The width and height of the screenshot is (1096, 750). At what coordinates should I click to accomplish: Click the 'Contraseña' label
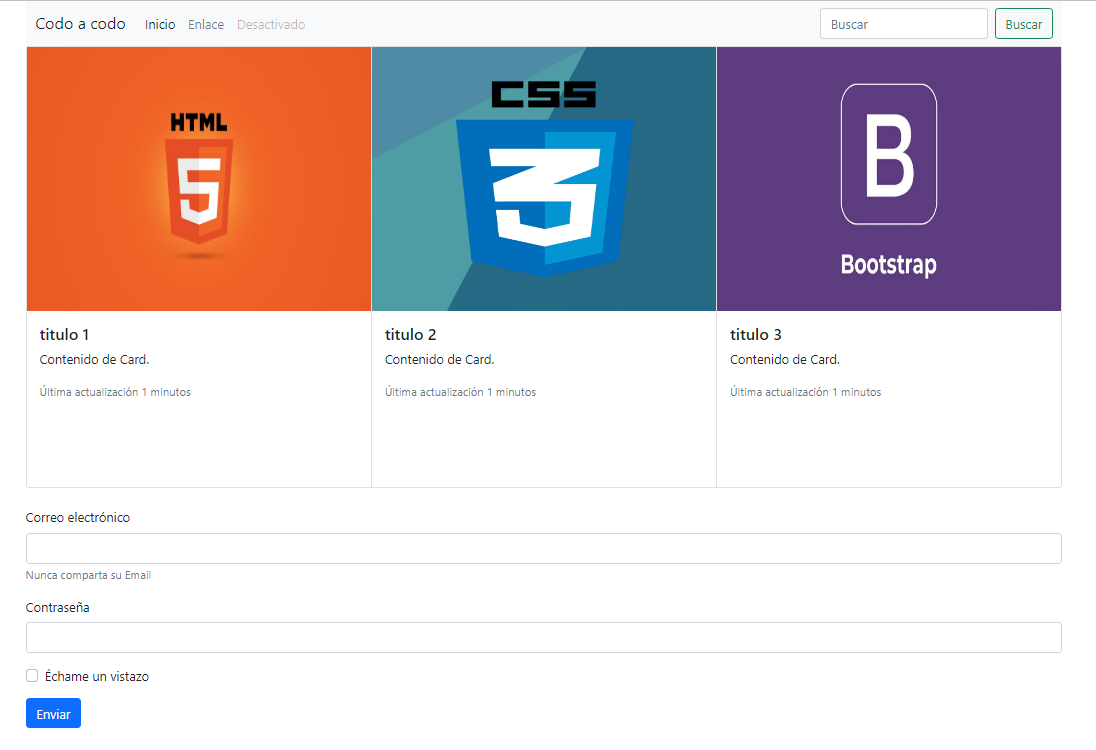click(57, 607)
